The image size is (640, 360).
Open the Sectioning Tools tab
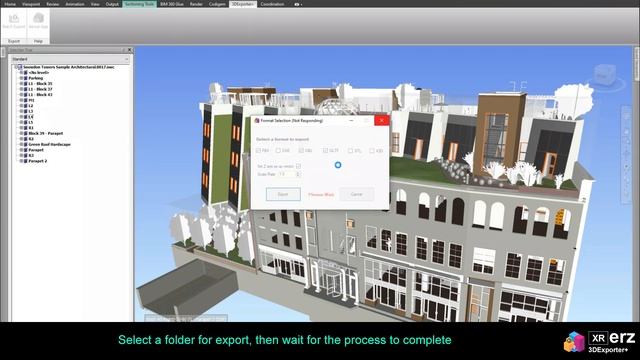click(140, 4)
